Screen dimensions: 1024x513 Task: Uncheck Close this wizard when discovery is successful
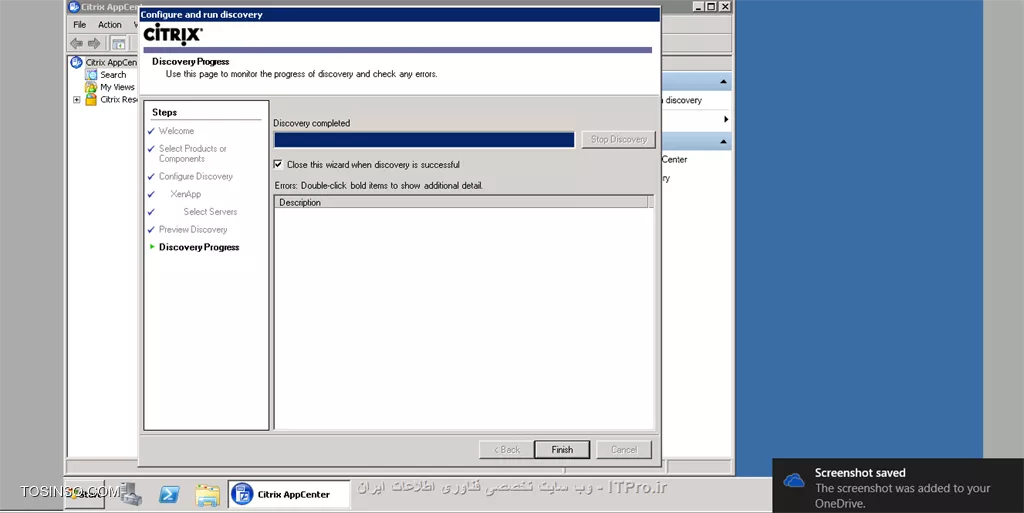pyautogui.click(x=278, y=164)
